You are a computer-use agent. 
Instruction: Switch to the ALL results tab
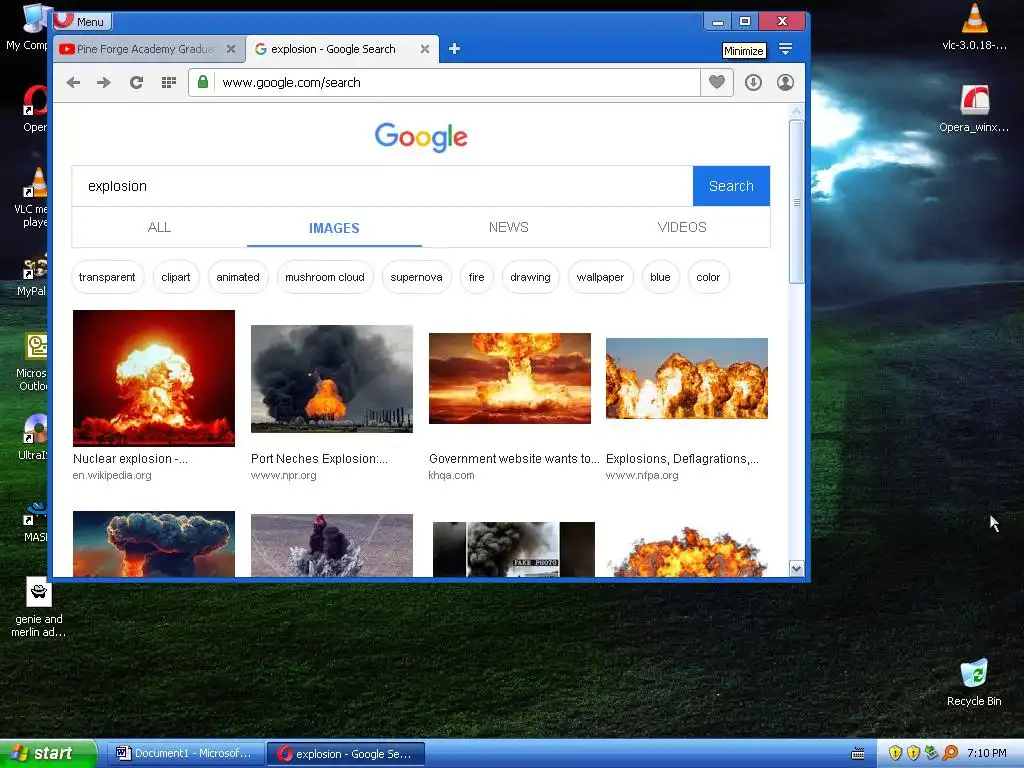[159, 227]
